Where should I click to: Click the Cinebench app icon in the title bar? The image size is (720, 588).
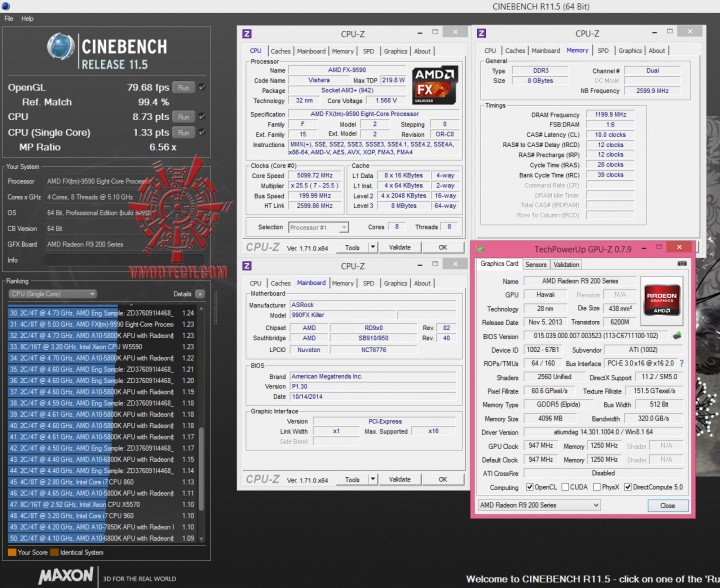click(x=5, y=6)
